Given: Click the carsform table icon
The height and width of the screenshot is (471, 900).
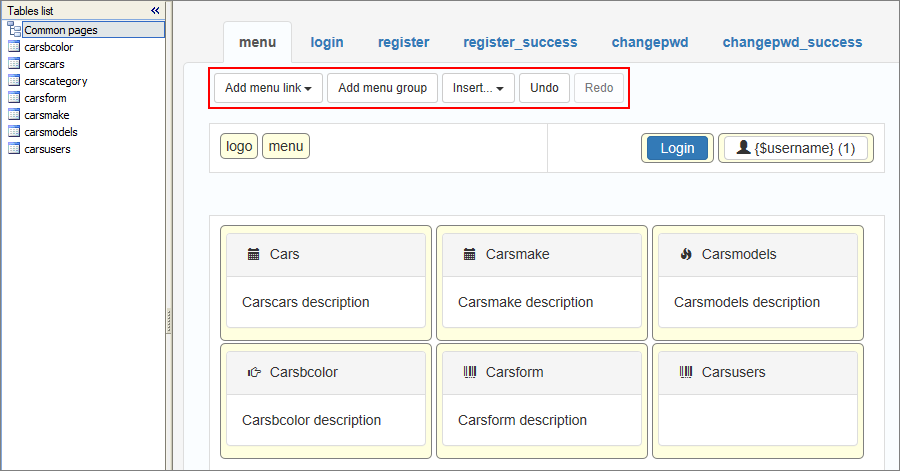Looking at the screenshot, I should pos(14,98).
